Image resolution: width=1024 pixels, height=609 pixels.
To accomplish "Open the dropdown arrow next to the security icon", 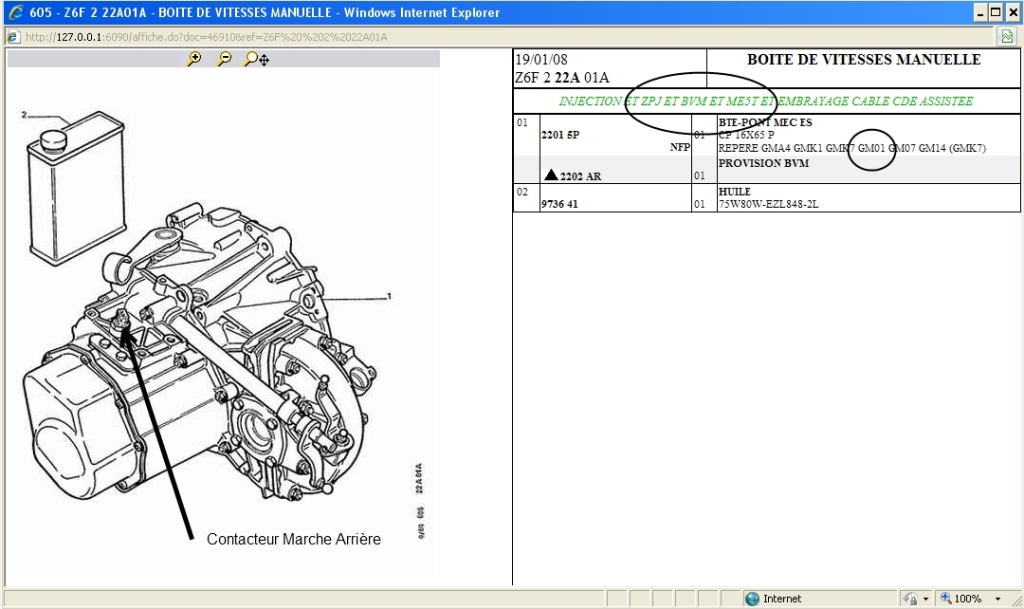I will click(x=927, y=598).
